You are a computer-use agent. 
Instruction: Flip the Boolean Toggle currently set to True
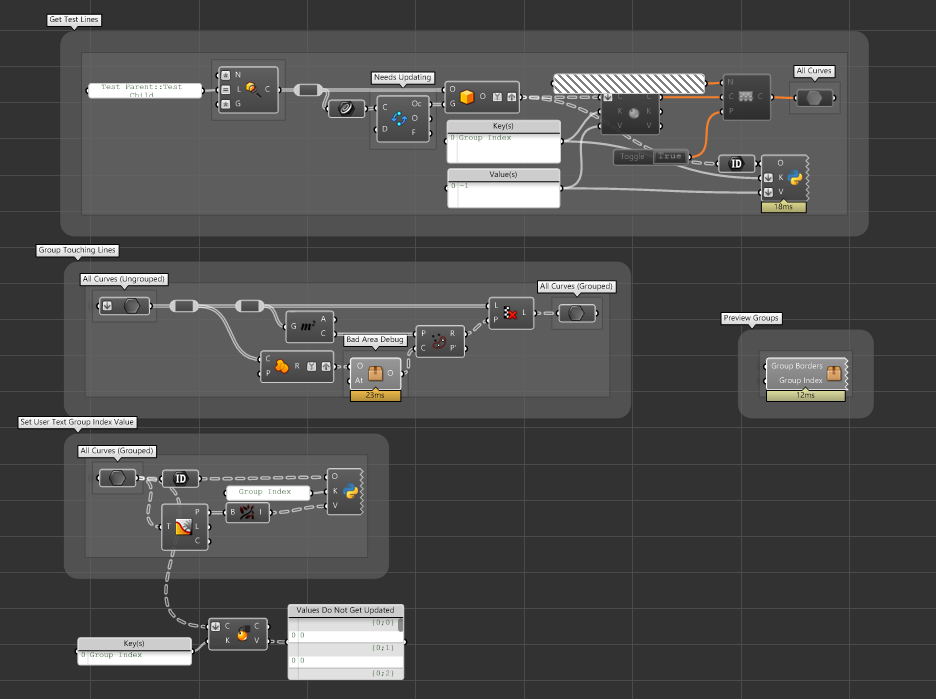pyautogui.click(x=670, y=156)
